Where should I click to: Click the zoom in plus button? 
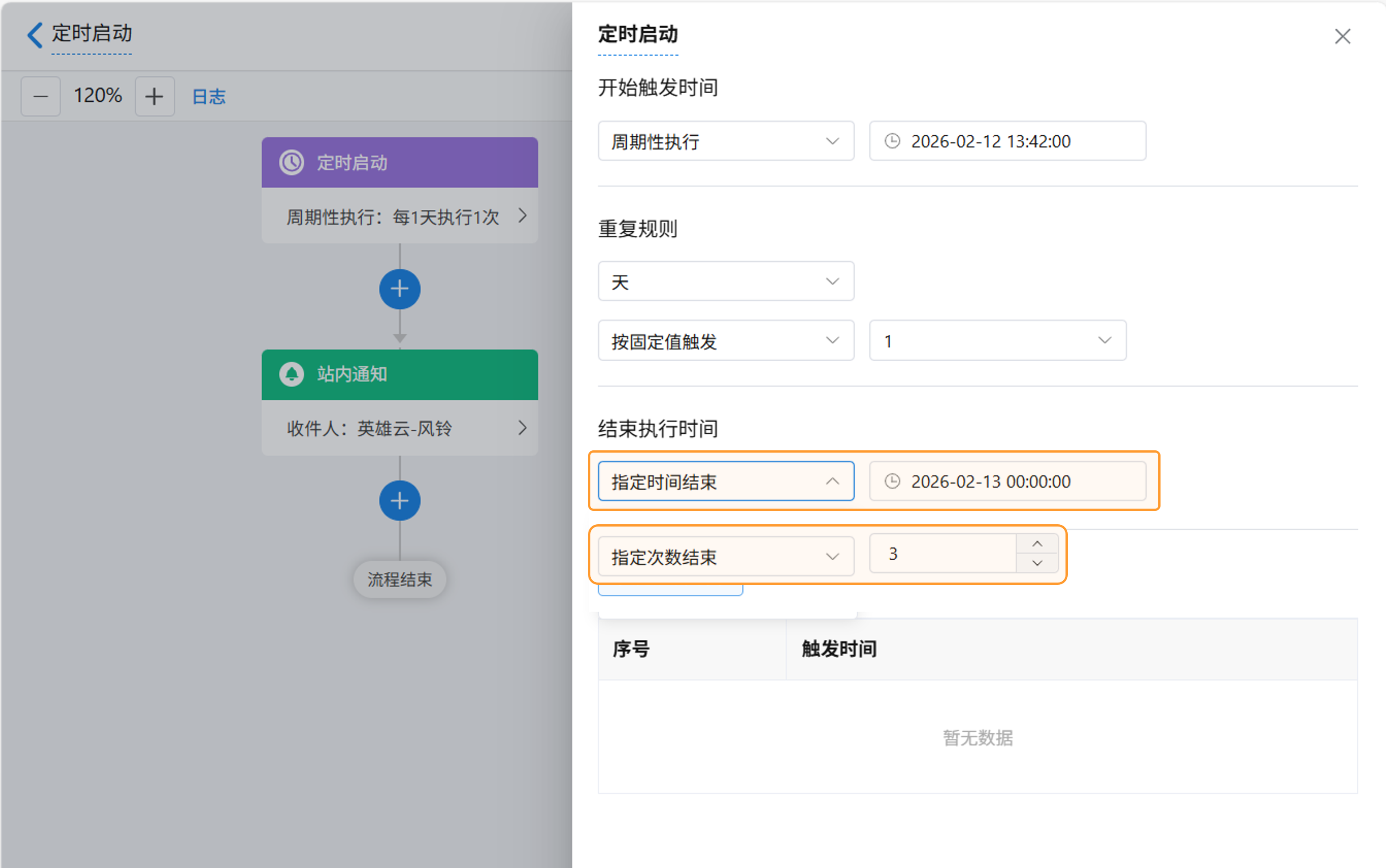coord(154,96)
